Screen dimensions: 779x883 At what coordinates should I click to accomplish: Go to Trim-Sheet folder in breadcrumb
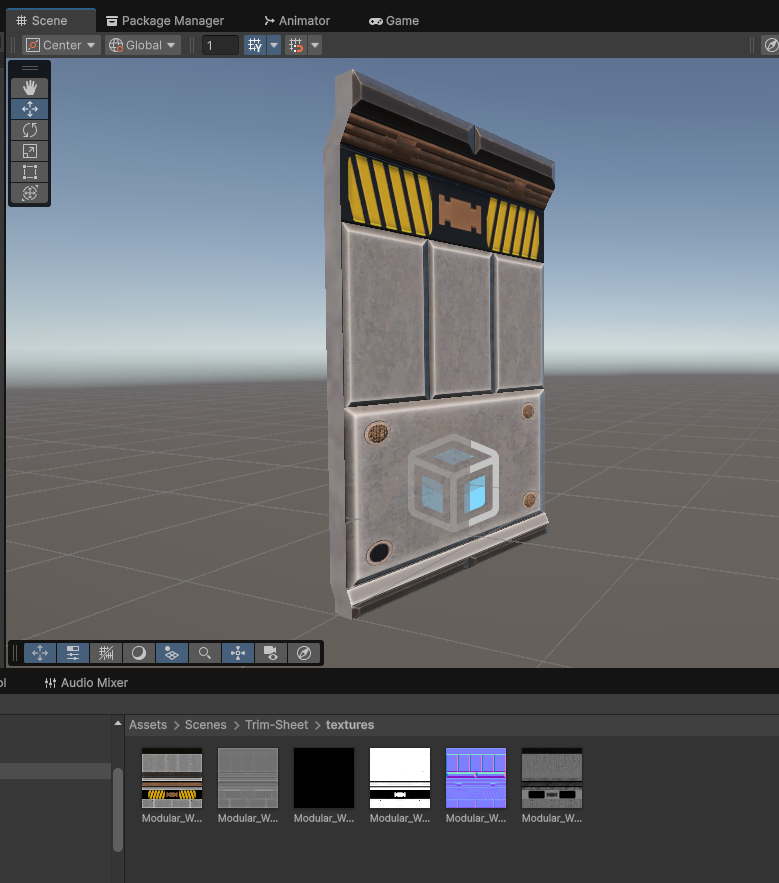277,725
